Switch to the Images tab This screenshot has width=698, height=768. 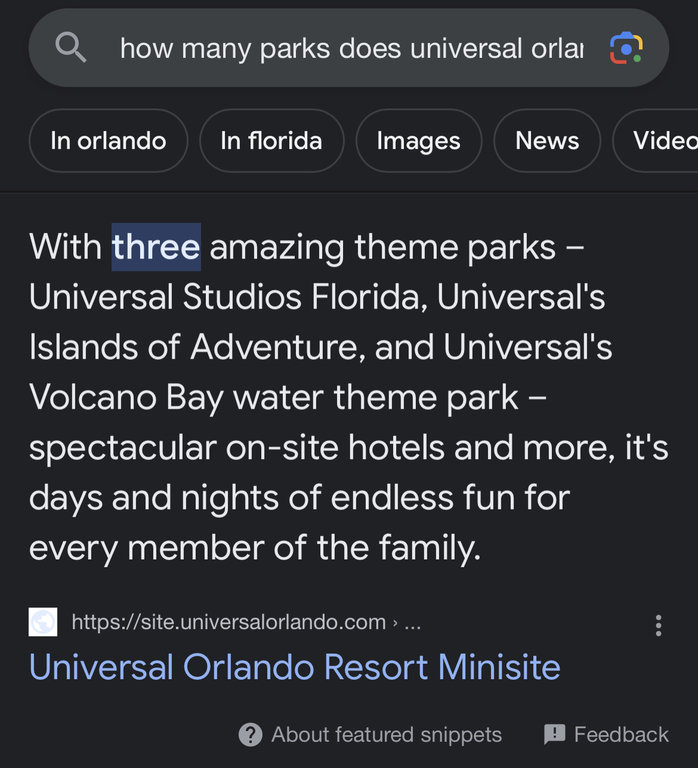[x=418, y=141]
